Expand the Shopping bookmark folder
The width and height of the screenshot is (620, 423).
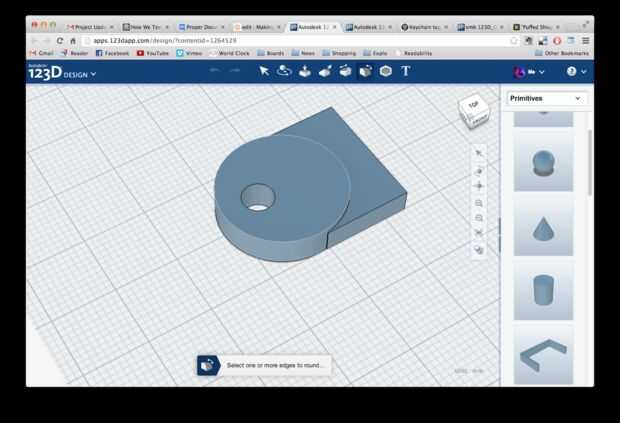click(339, 53)
